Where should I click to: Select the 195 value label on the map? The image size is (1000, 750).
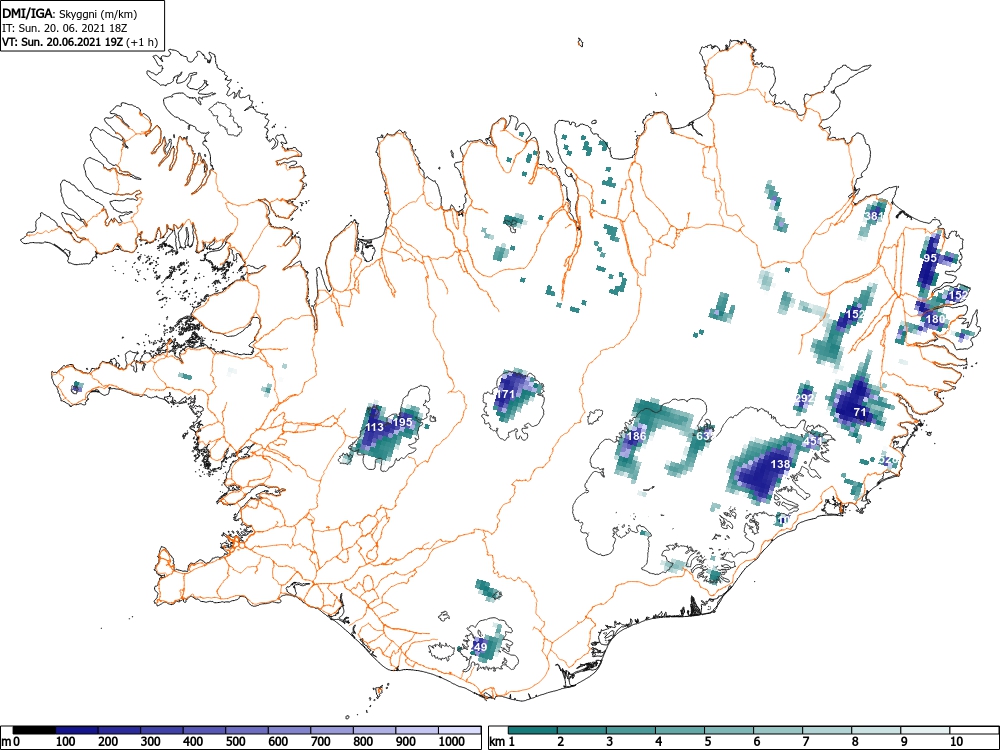[402, 422]
